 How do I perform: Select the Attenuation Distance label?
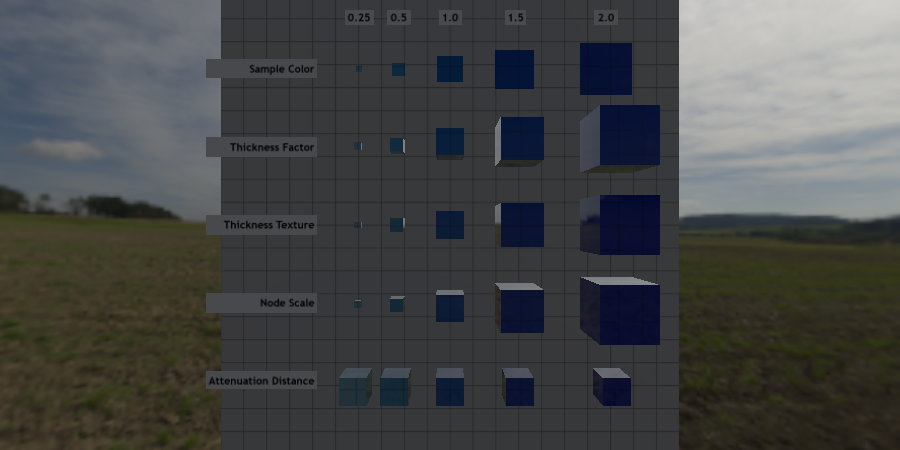click(x=261, y=381)
